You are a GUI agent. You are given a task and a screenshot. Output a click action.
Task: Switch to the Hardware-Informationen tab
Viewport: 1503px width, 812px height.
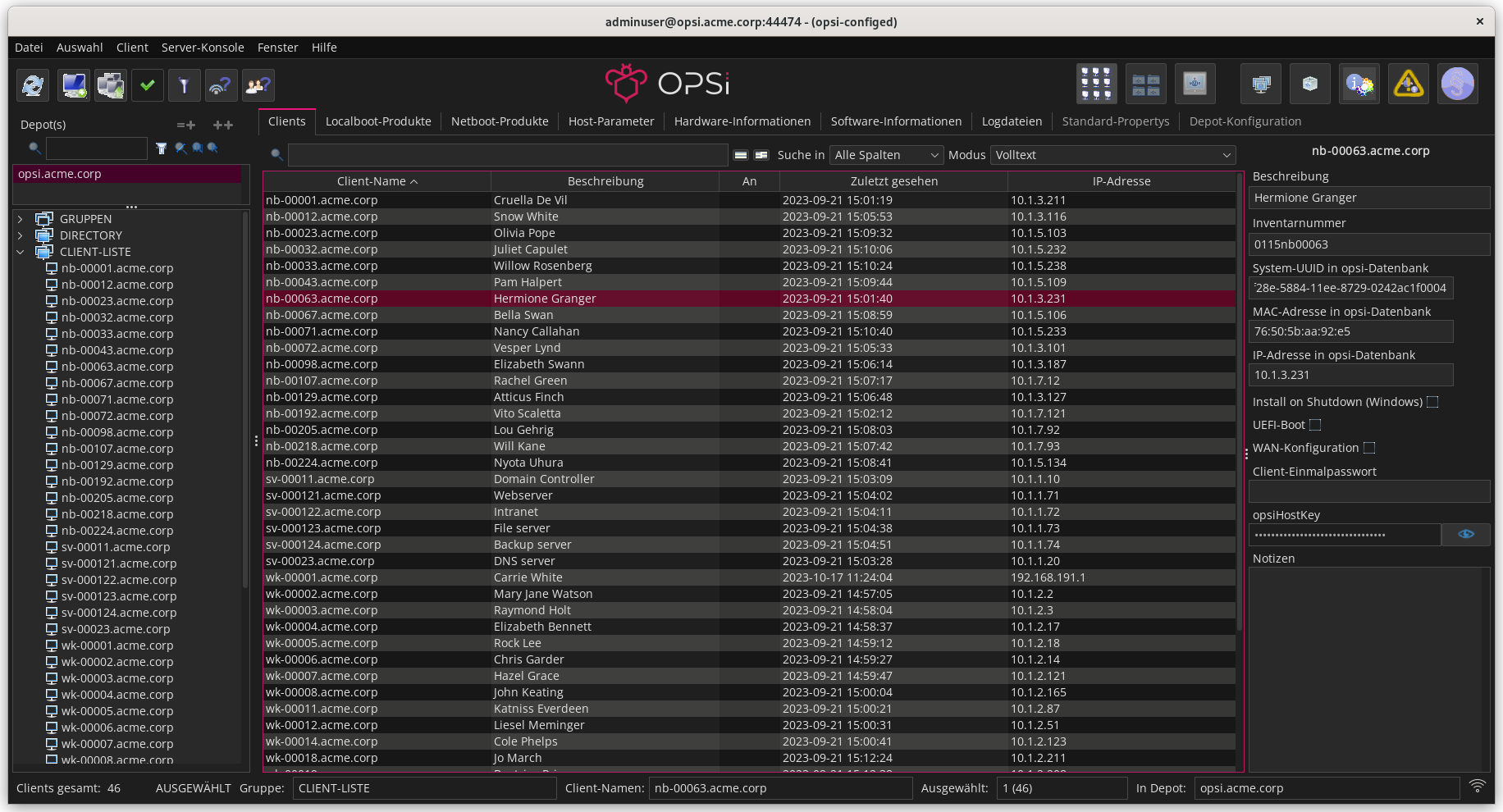742,121
